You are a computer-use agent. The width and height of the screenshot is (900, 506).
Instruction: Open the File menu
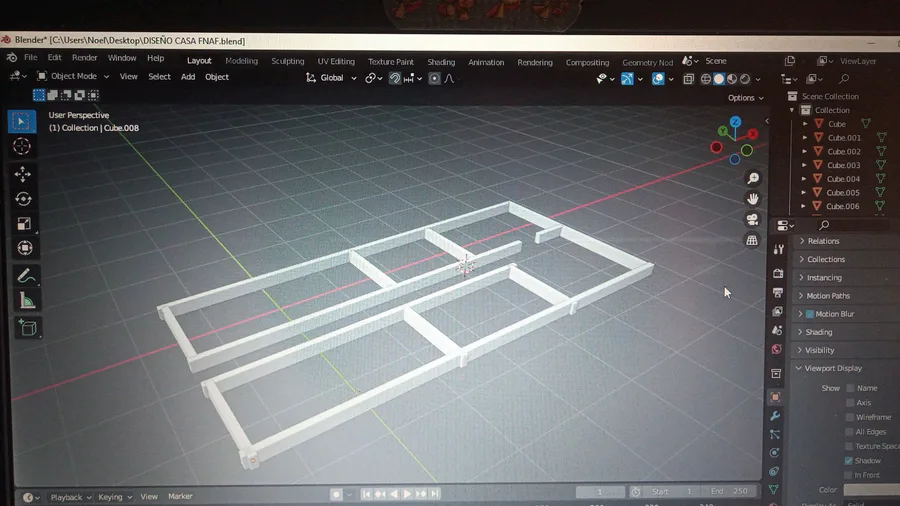[30, 57]
